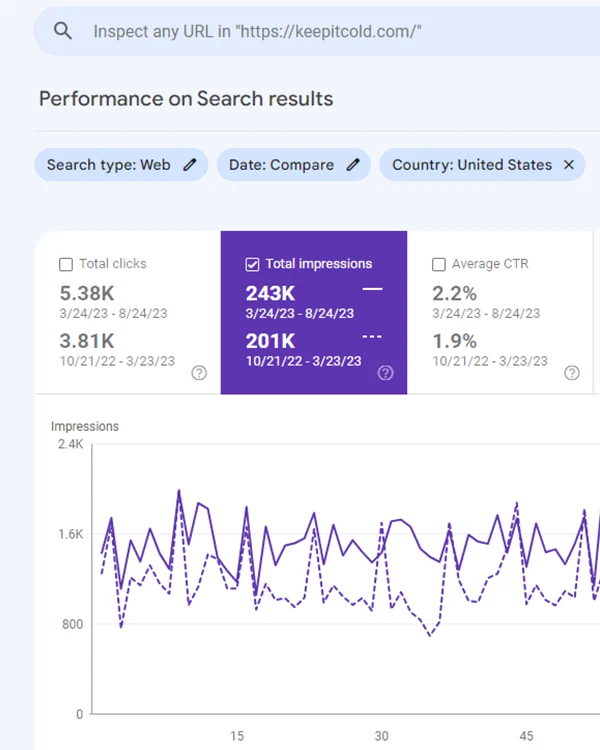
Task: Click the 15 x-axis label
Action: pyautogui.click(x=237, y=736)
